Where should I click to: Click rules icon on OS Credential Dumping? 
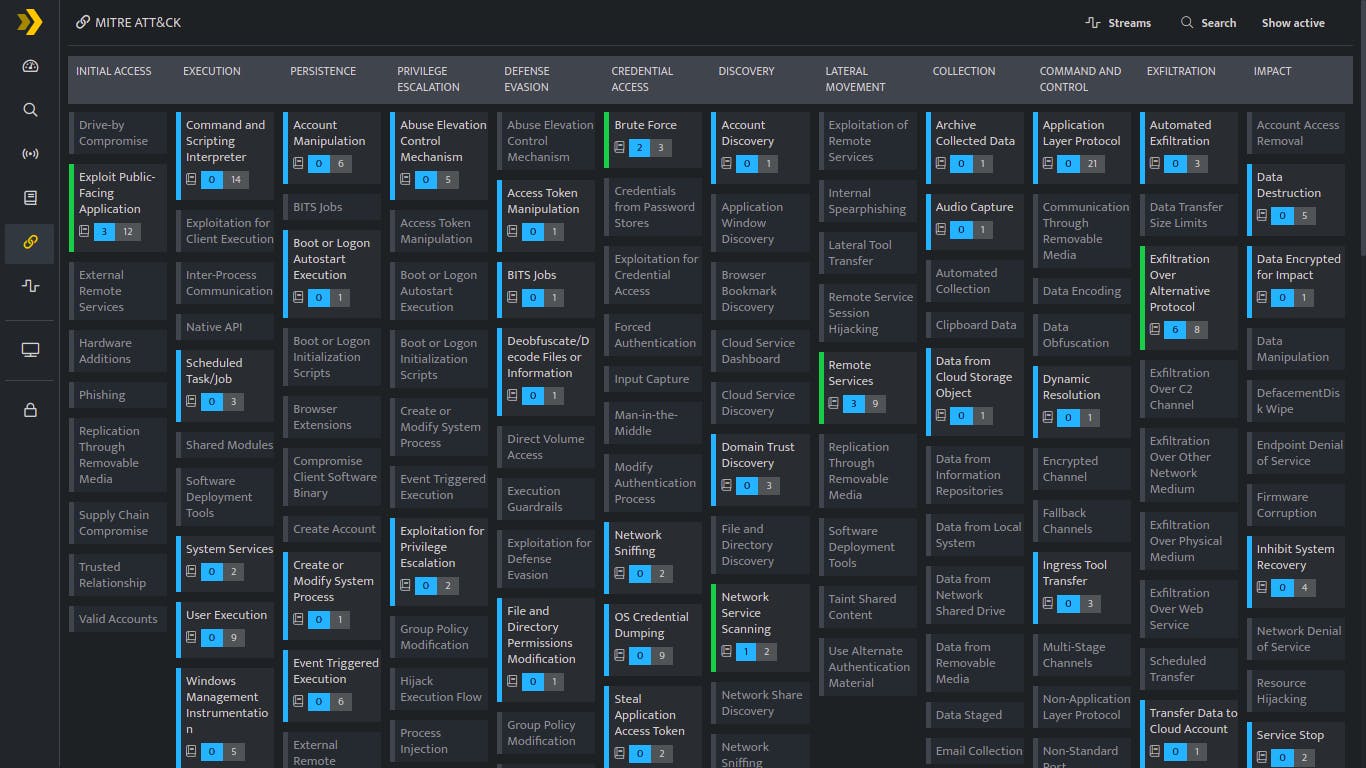pyautogui.click(x=619, y=656)
